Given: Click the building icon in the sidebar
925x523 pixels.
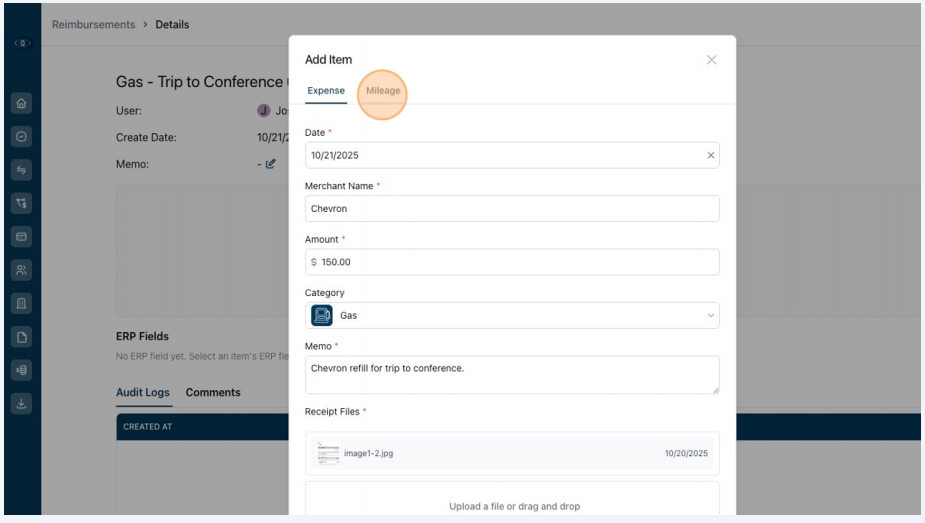Looking at the screenshot, I should (21, 303).
